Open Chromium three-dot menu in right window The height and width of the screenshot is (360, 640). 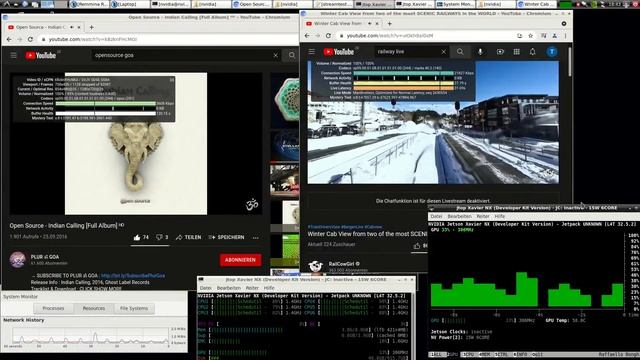(565, 36)
